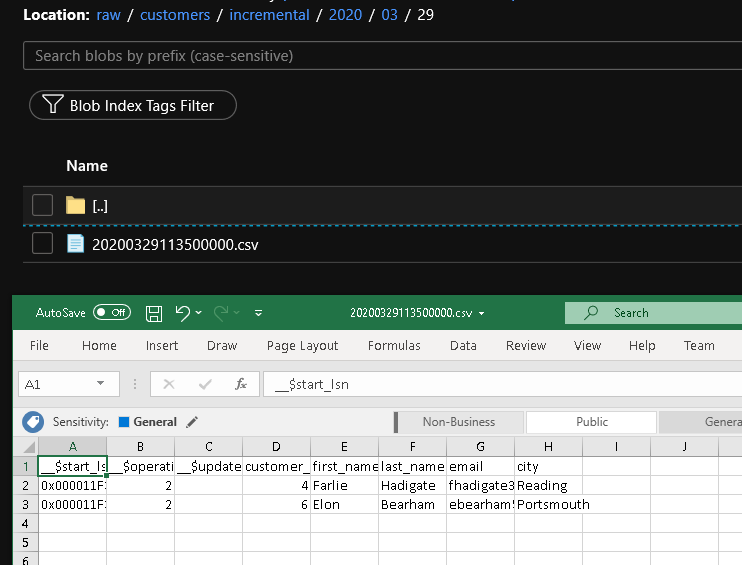The width and height of the screenshot is (742, 565).
Task: Click the Undo arrow icon
Action: [x=182, y=313]
